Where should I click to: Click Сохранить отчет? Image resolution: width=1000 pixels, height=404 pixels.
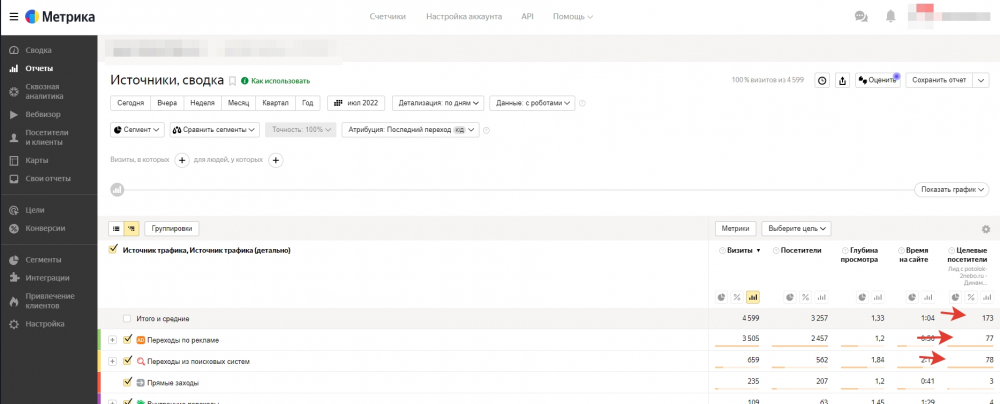click(939, 80)
